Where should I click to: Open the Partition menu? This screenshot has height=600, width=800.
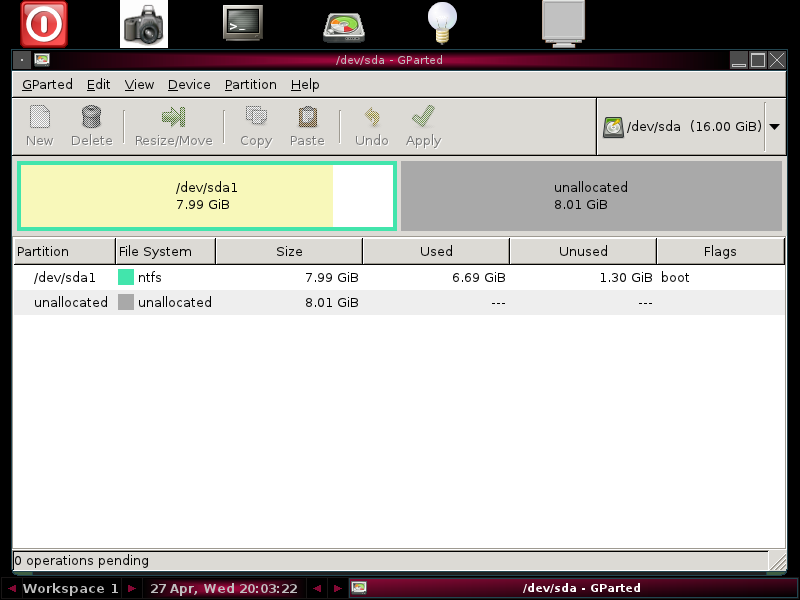tap(251, 85)
